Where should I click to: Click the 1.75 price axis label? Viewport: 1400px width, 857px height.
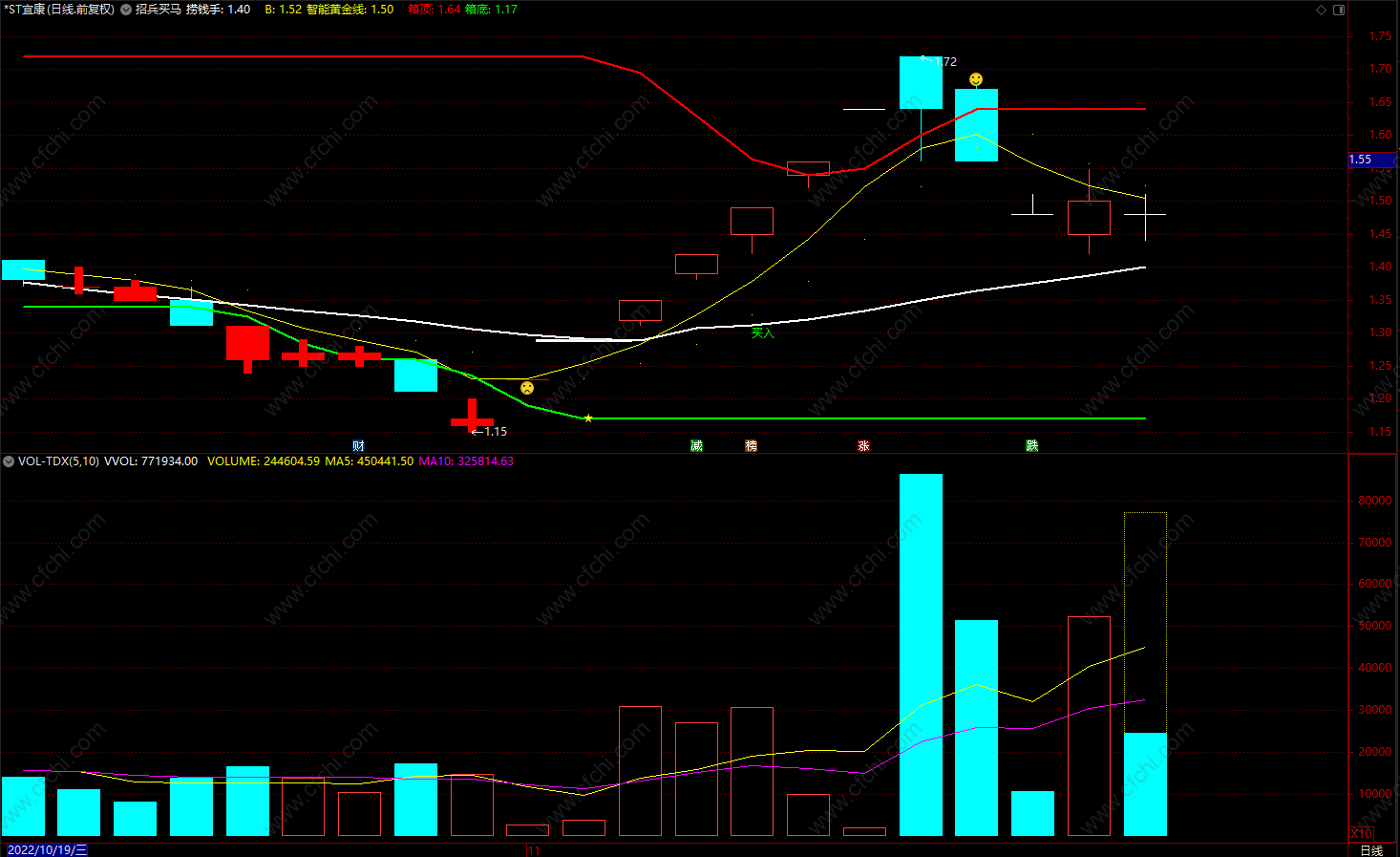pos(1380,36)
